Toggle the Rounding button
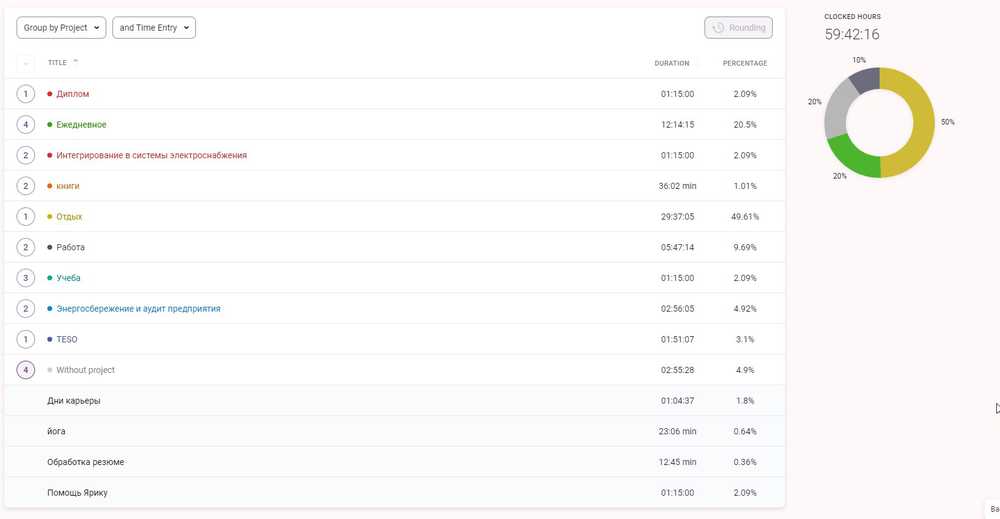 tap(739, 28)
